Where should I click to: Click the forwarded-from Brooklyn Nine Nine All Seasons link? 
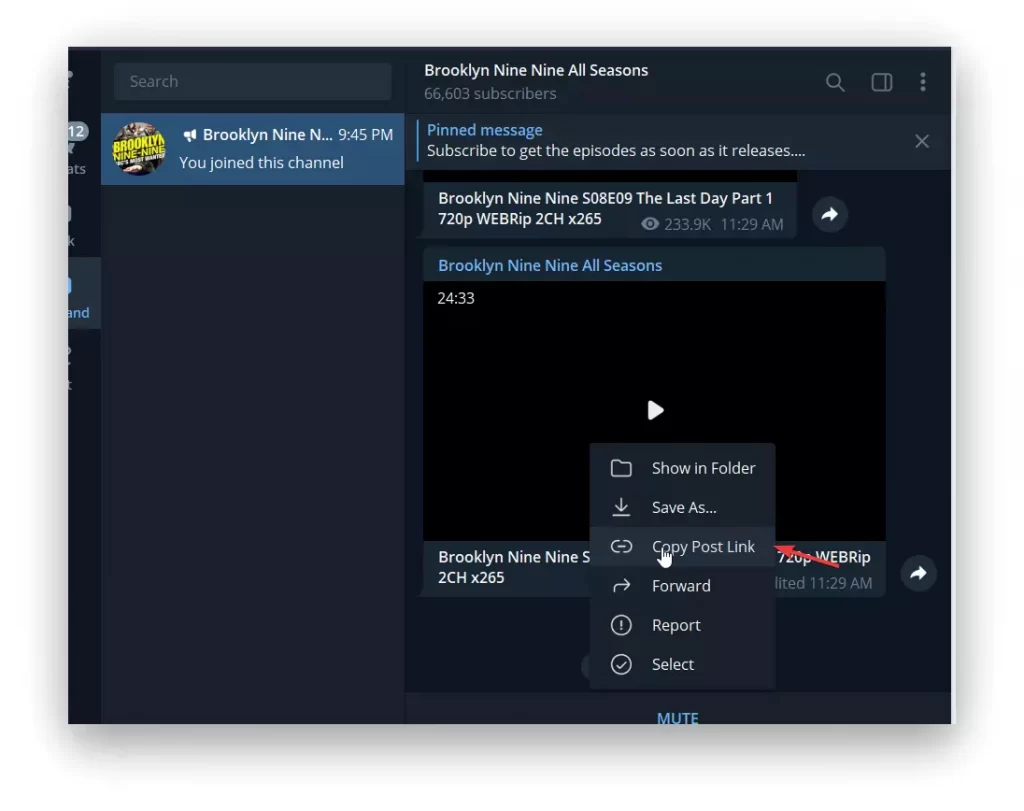550,266
